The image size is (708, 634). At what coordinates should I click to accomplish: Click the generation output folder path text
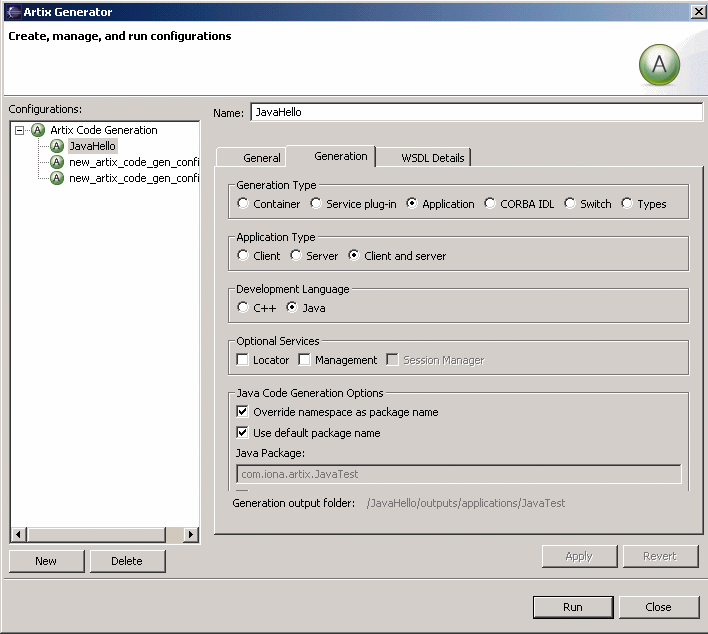[x=466, y=503]
